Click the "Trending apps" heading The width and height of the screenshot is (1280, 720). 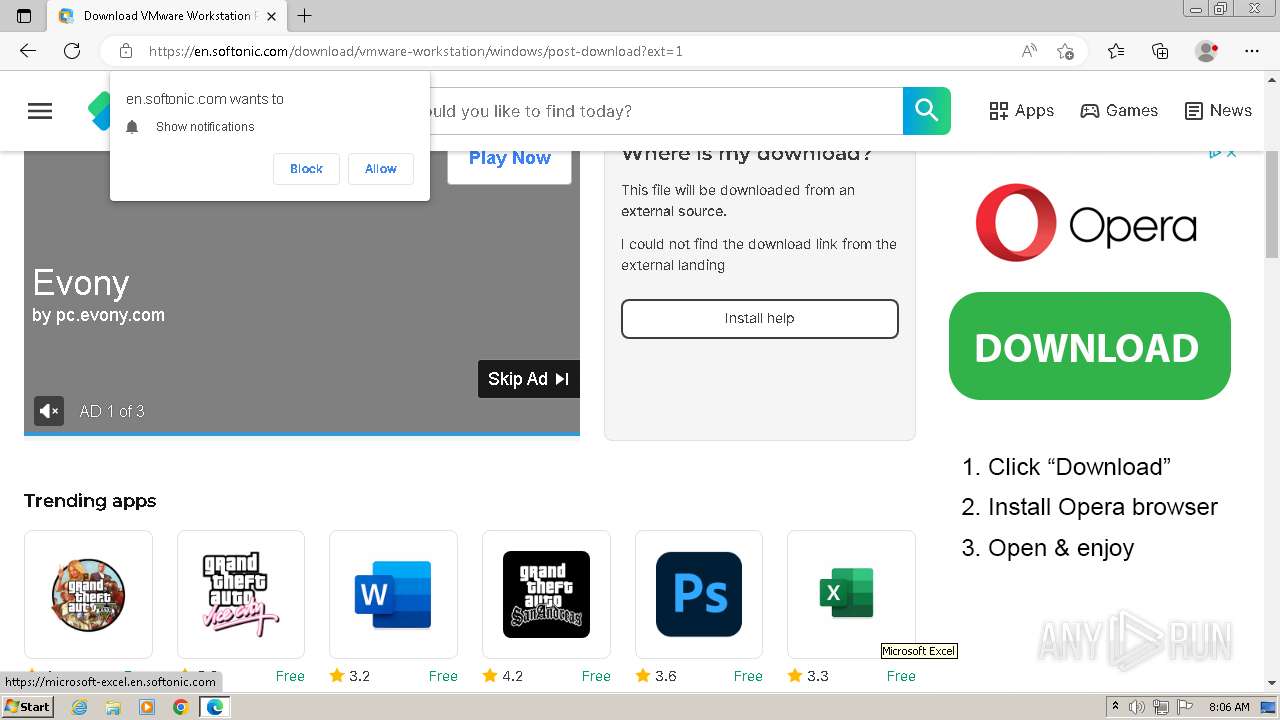pos(90,501)
